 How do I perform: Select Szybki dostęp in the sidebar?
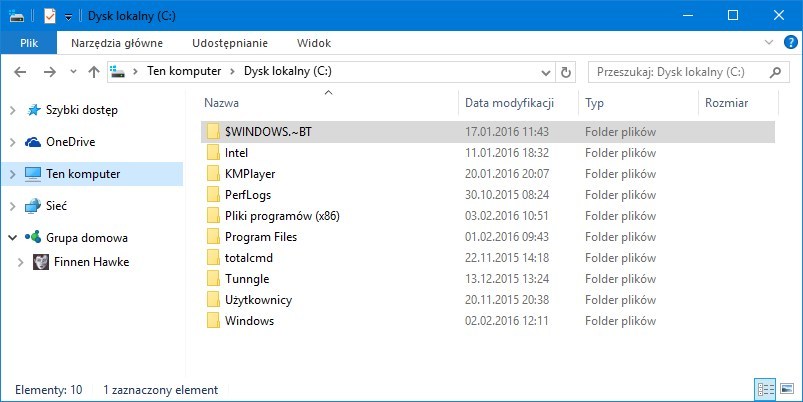81,110
